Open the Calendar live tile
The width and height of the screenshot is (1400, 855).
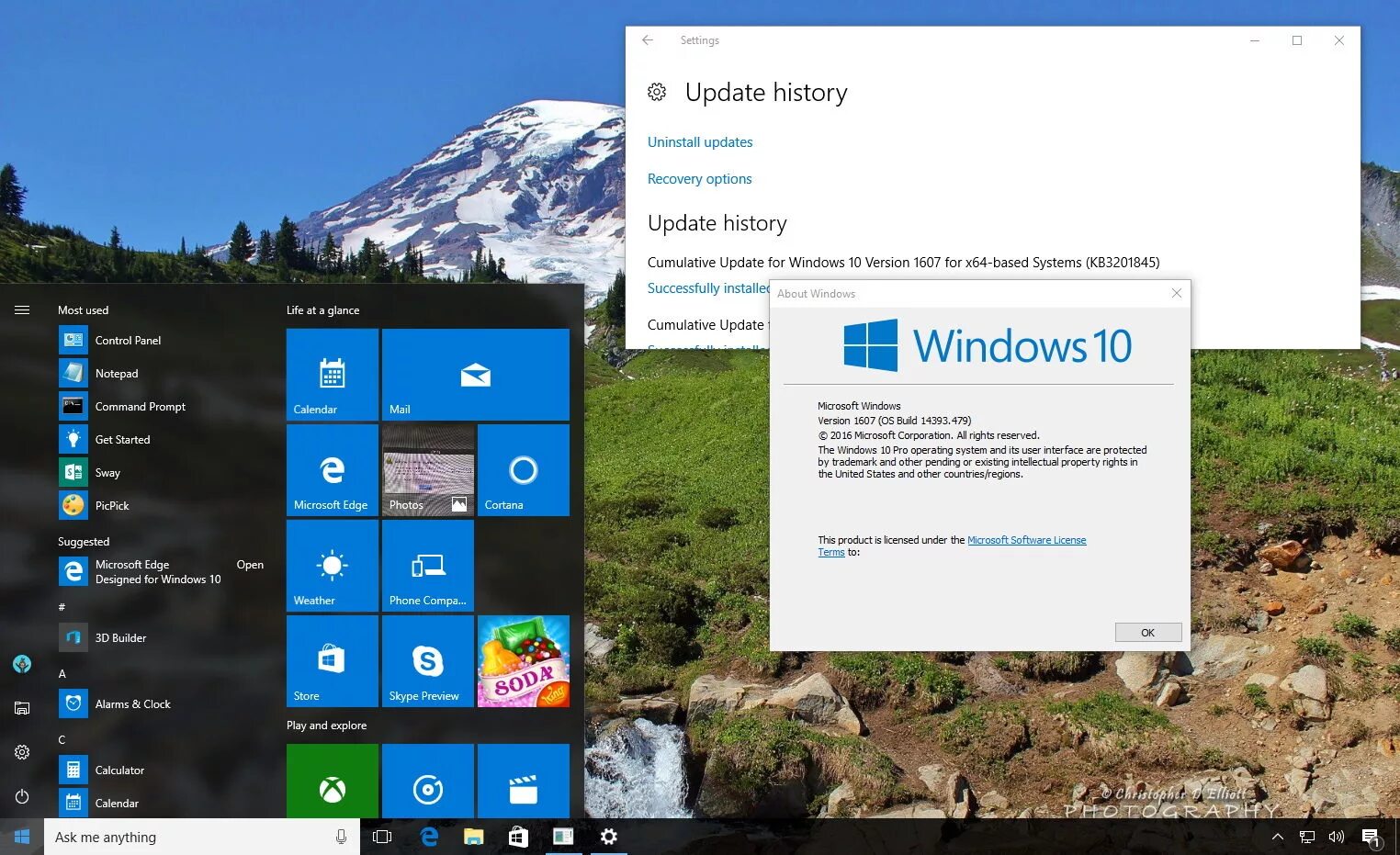(x=333, y=375)
